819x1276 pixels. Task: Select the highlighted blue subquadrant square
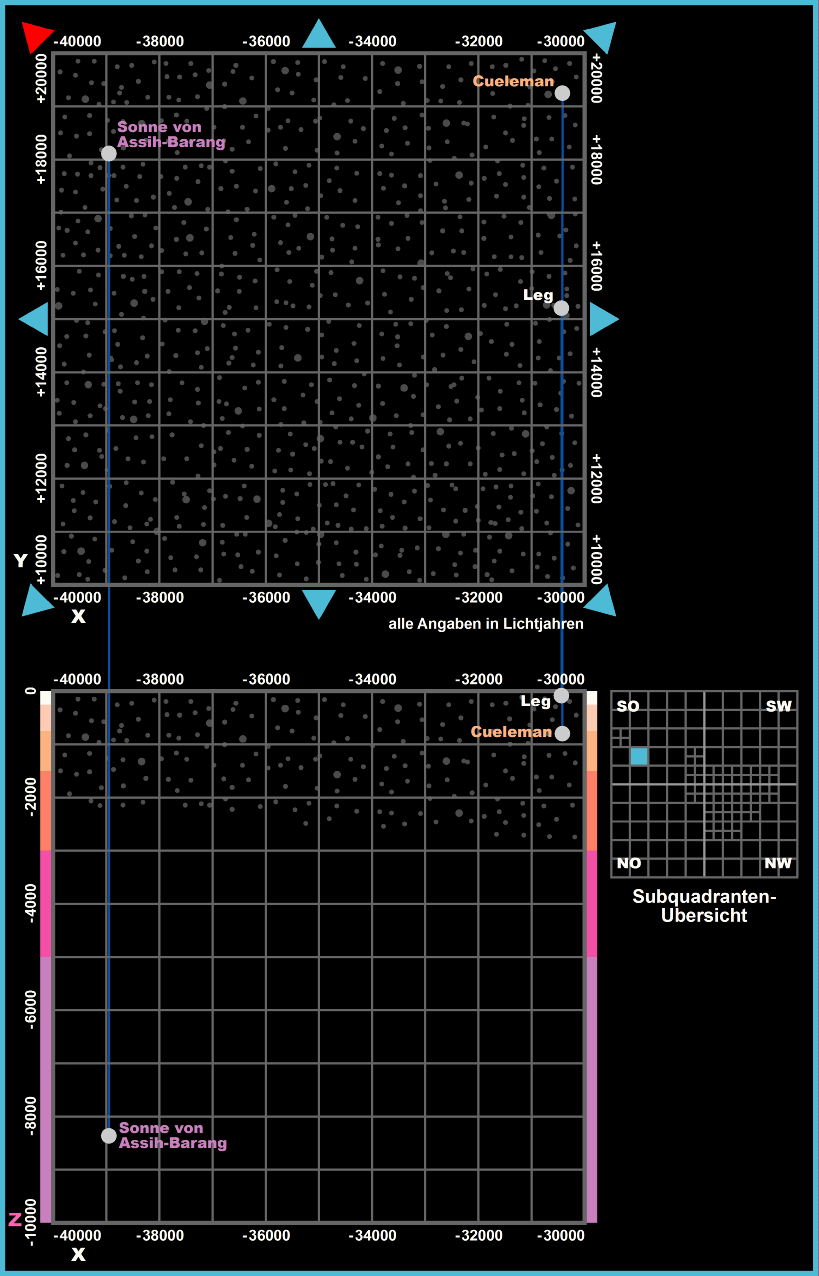639,756
